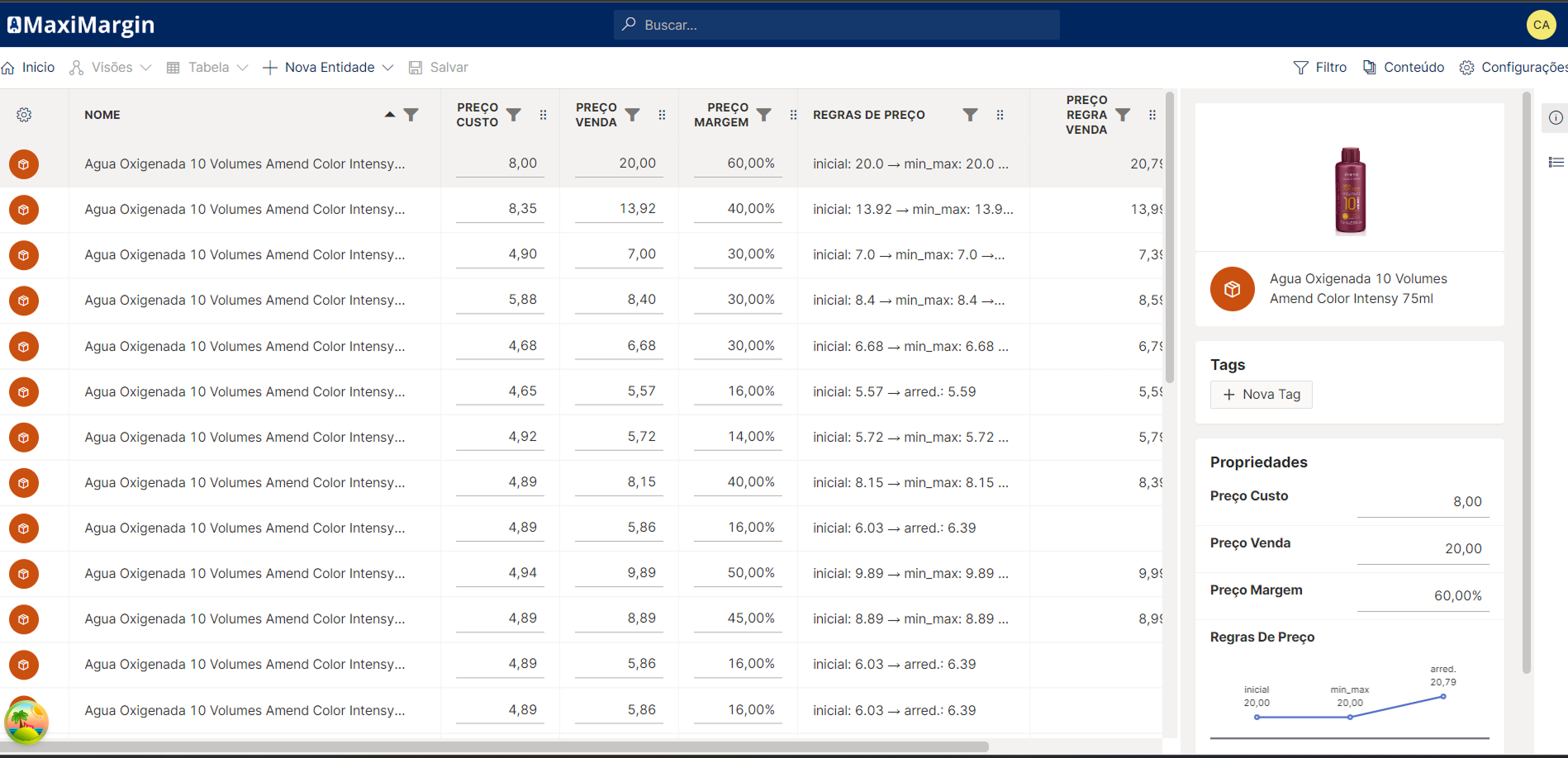Click the margin cell 50,00%
Viewport: 1568px width, 758px height.
click(737, 574)
